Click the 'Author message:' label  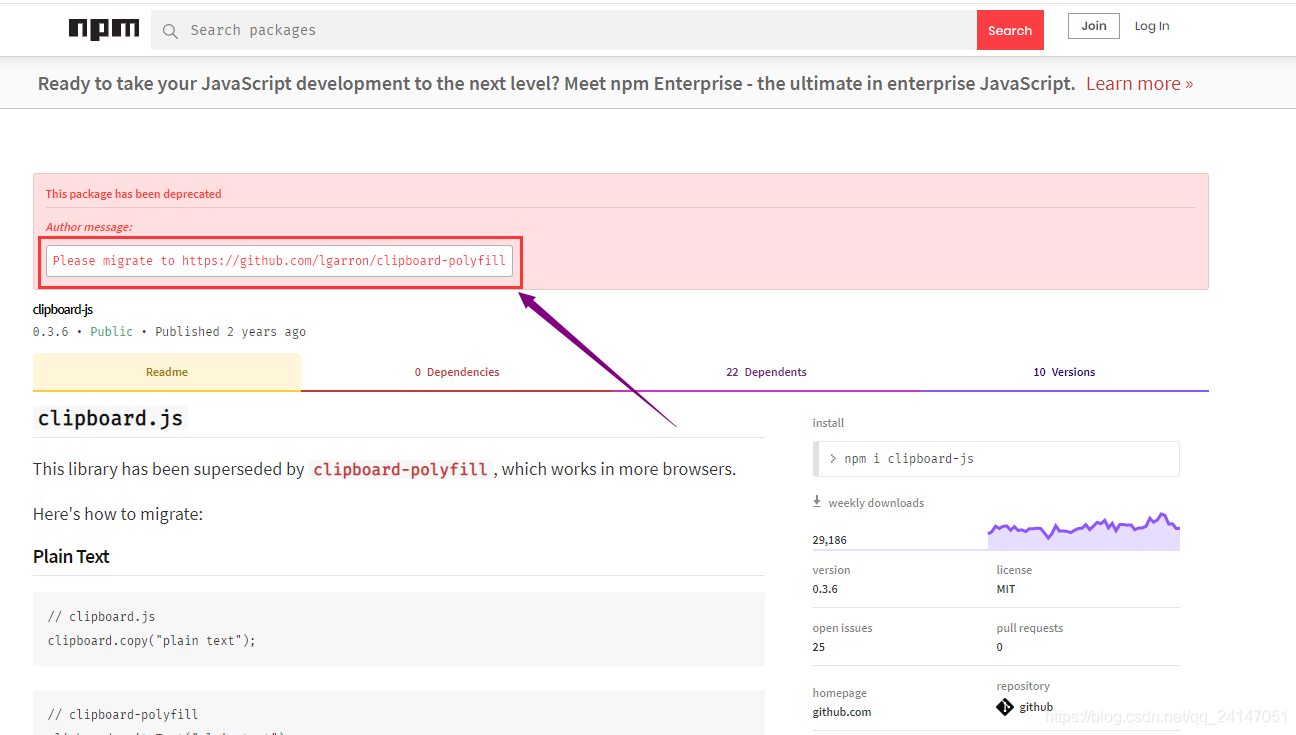(x=89, y=227)
